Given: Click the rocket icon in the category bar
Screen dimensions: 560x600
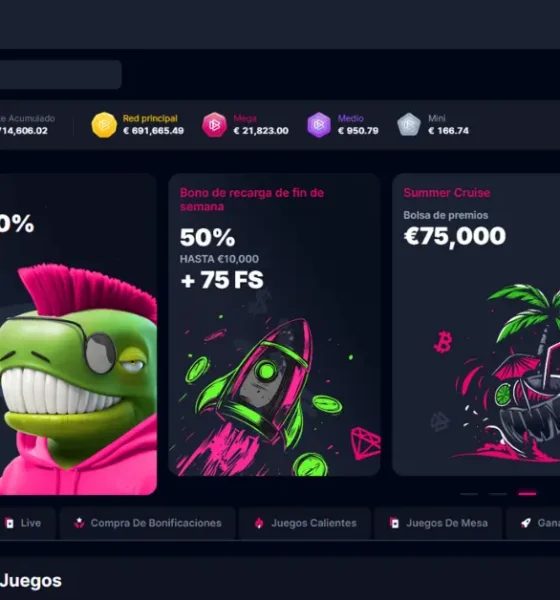Looking at the screenshot, I should pyautogui.click(x=526, y=523).
